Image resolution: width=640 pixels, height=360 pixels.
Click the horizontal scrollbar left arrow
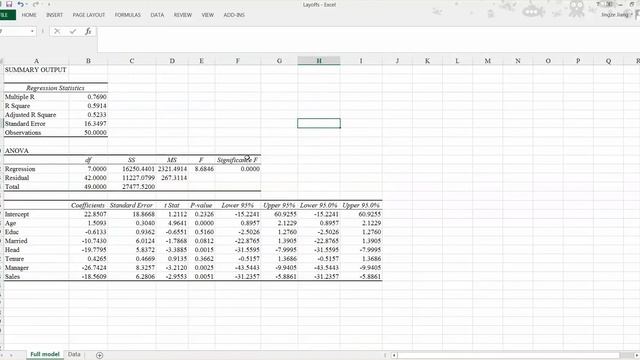pos(394,355)
